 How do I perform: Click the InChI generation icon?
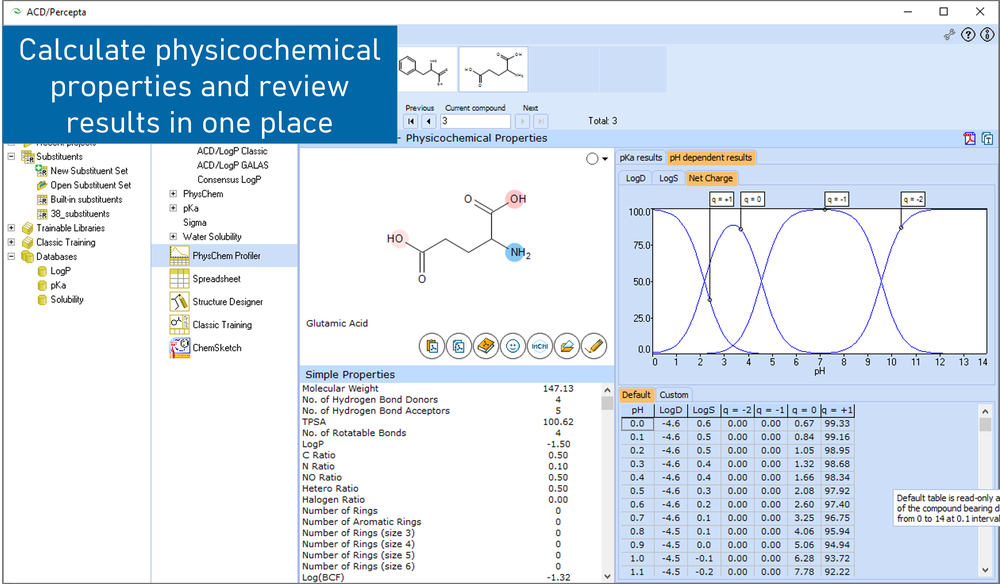coord(539,346)
